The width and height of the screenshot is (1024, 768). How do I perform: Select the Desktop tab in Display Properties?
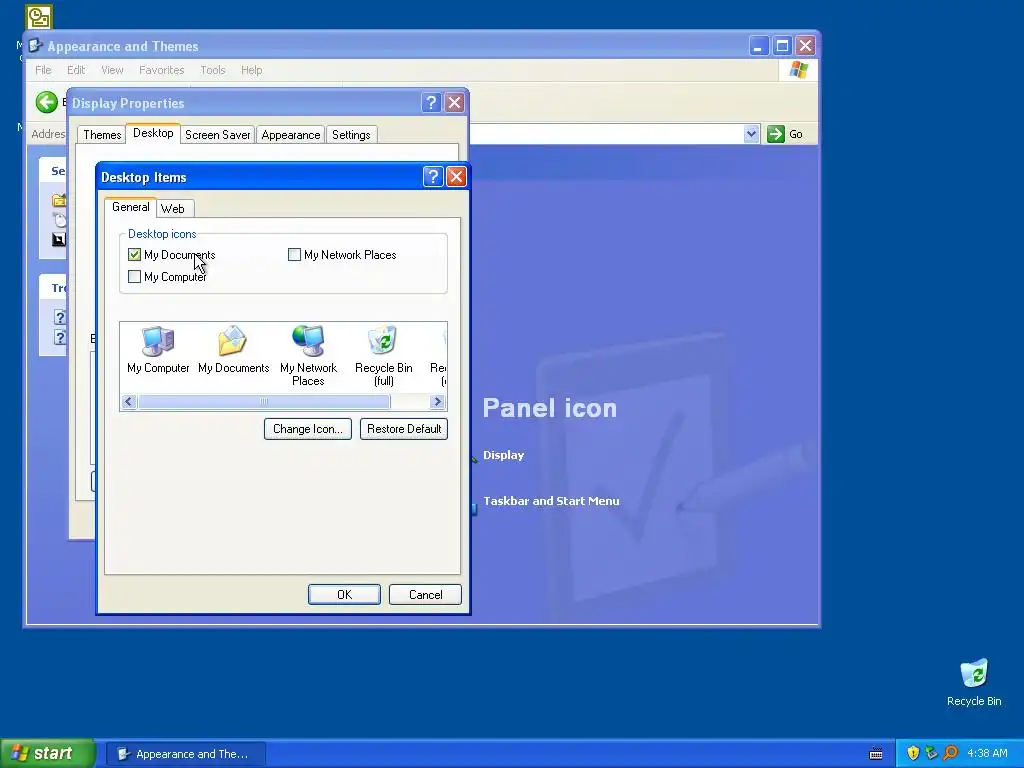click(x=153, y=133)
